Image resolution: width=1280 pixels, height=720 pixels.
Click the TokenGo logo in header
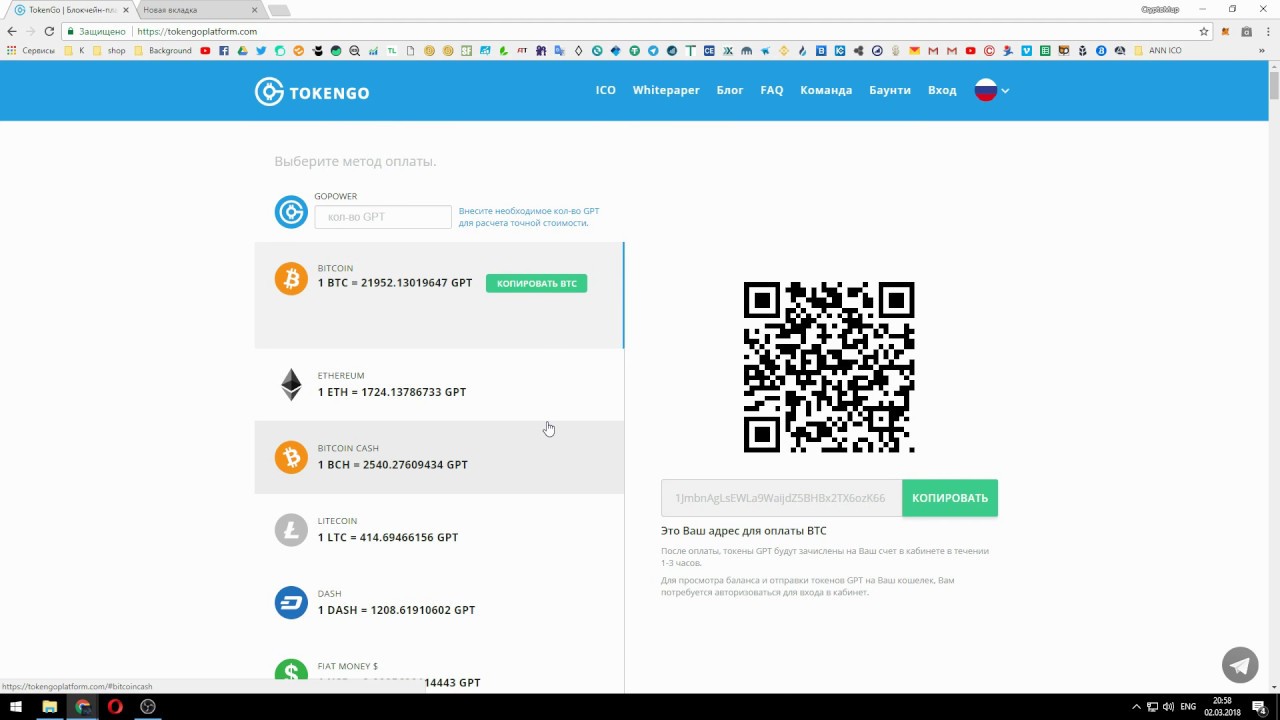tap(312, 92)
